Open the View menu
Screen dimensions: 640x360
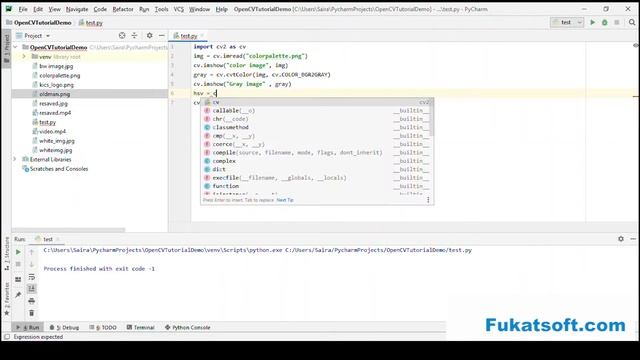pyautogui.click(x=54, y=9)
